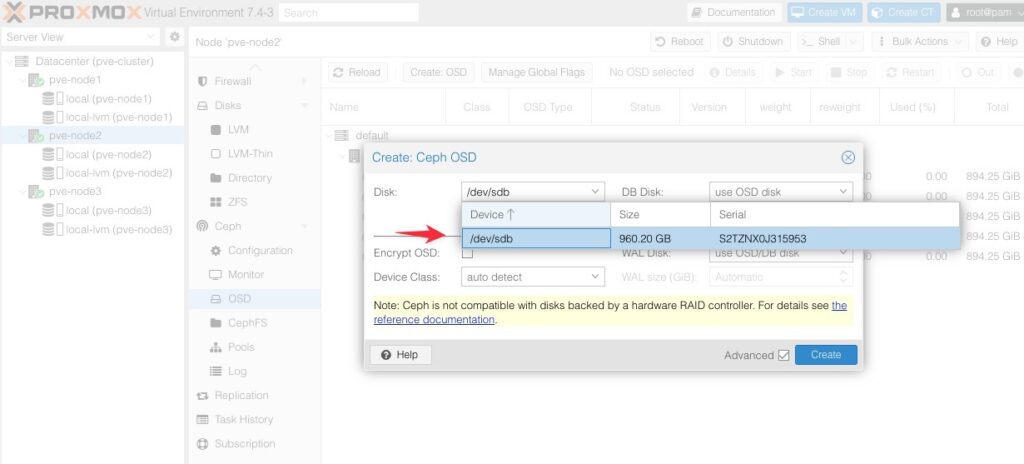1024x464 pixels.
Task: Select /dev/sdb device row in list
Action: pos(711,239)
